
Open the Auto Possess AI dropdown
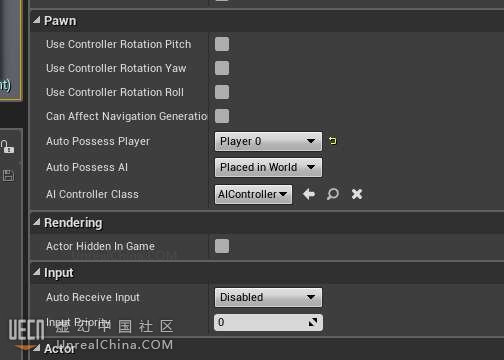pos(268,167)
